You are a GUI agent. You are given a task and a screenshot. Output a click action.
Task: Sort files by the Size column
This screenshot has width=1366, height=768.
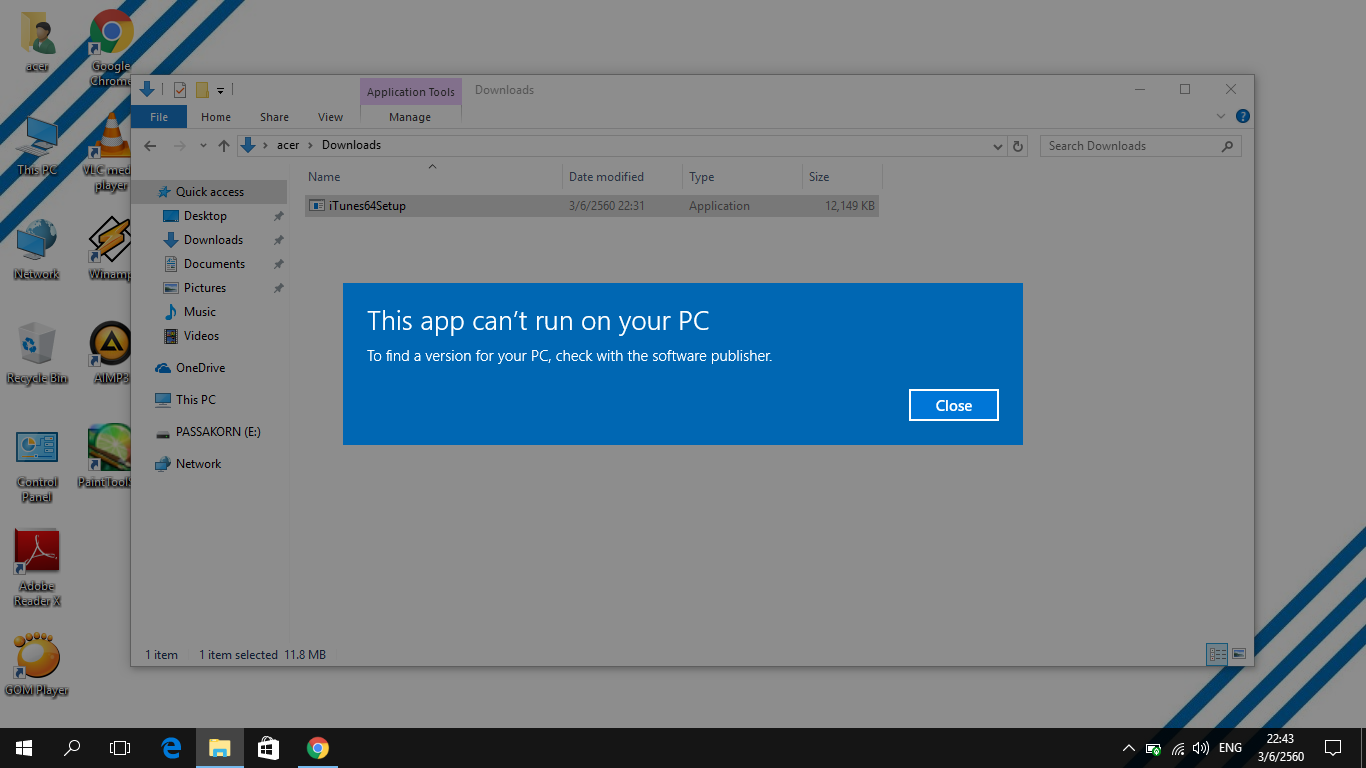tap(843, 177)
